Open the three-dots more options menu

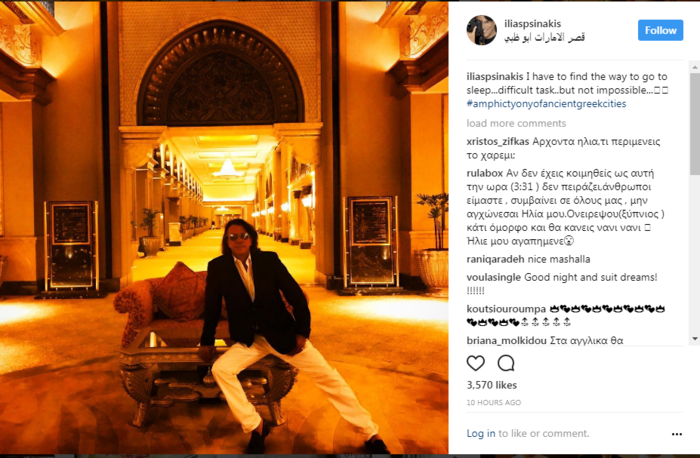[677, 434]
